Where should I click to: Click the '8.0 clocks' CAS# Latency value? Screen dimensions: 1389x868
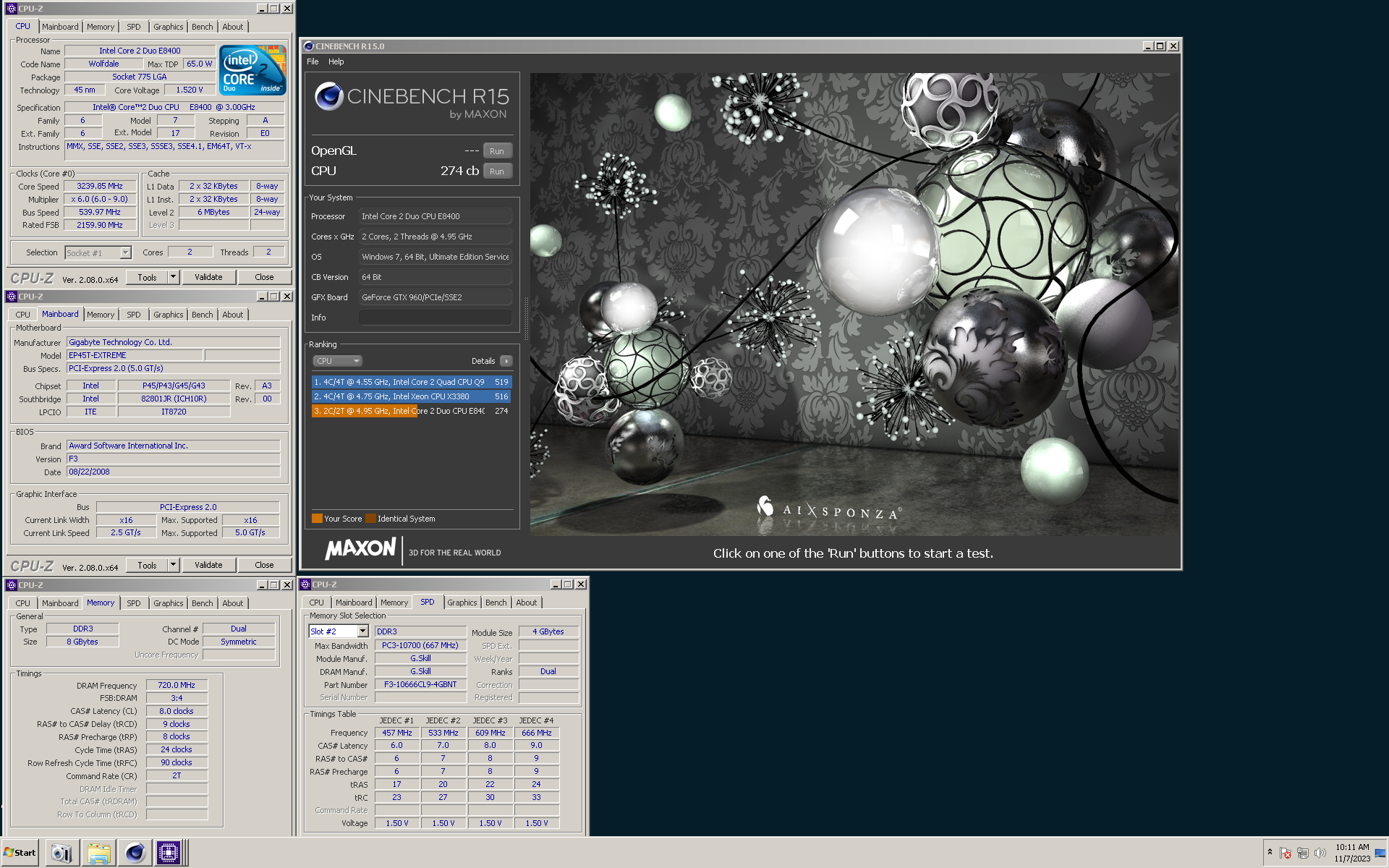pos(177,711)
